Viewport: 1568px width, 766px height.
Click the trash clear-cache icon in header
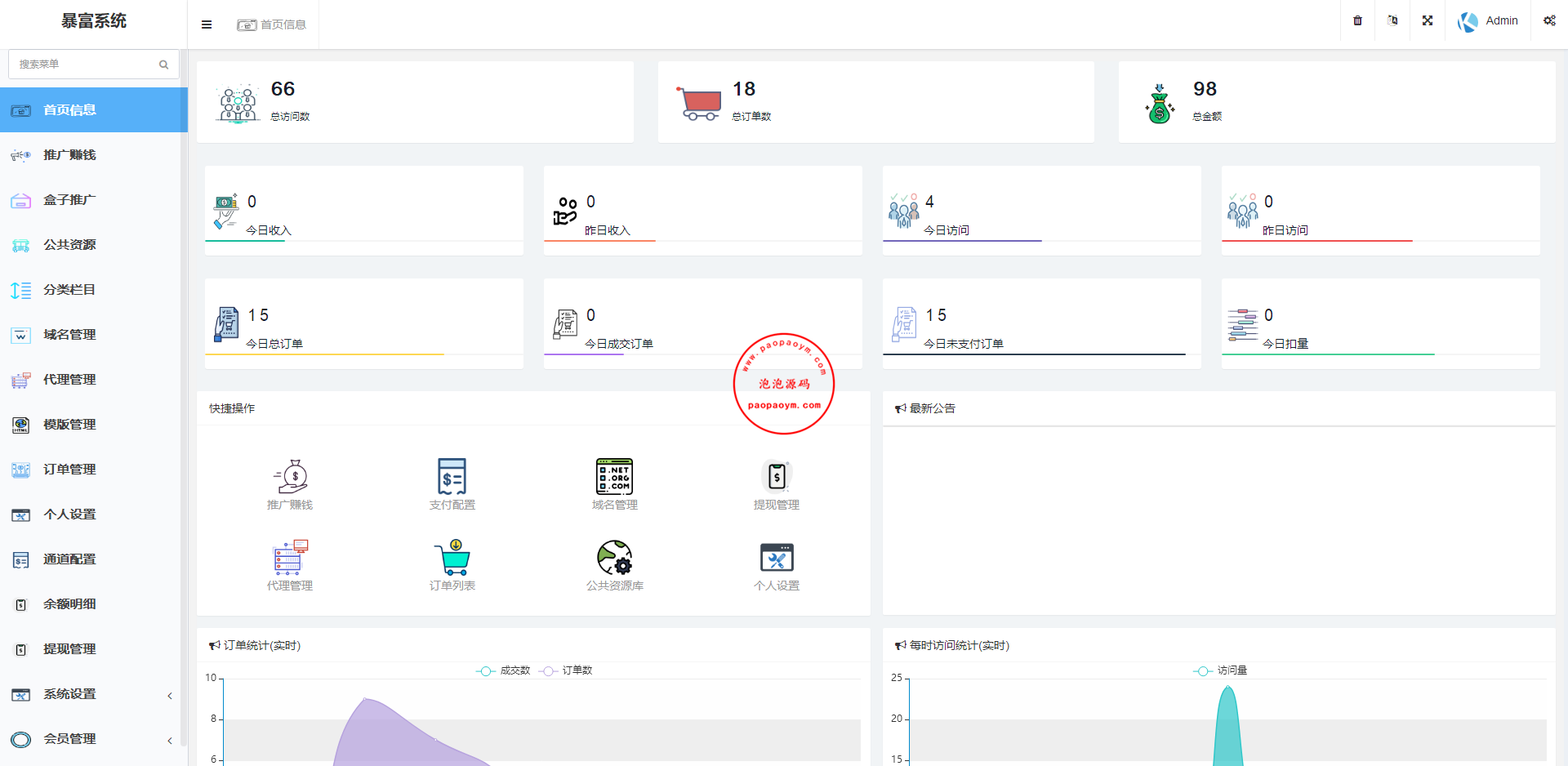[1357, 20]
